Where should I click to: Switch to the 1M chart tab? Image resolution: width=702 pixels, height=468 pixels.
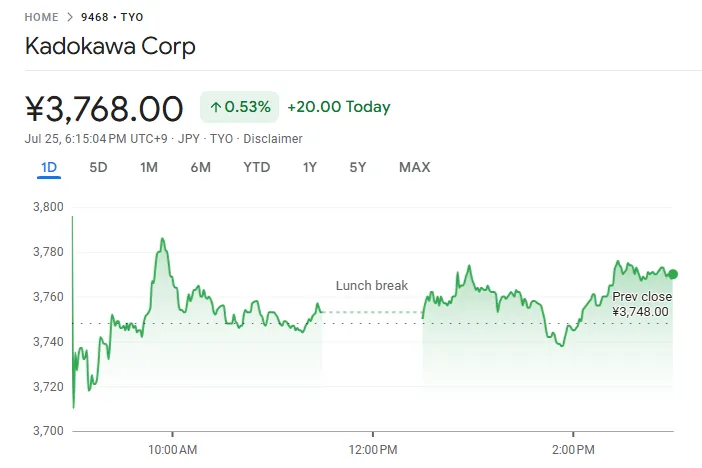(149, 167)
